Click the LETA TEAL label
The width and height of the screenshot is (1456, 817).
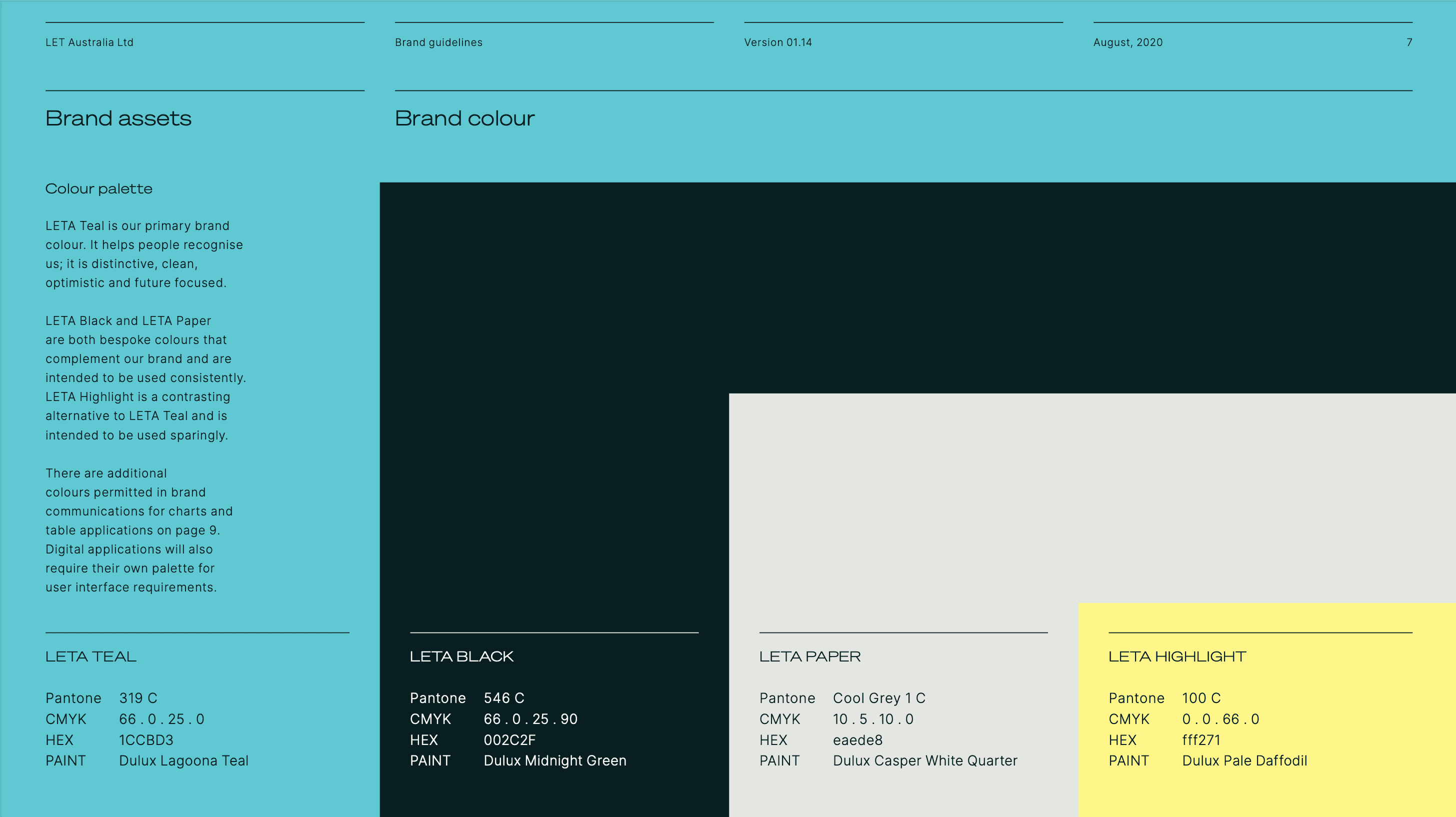point(91,656)
